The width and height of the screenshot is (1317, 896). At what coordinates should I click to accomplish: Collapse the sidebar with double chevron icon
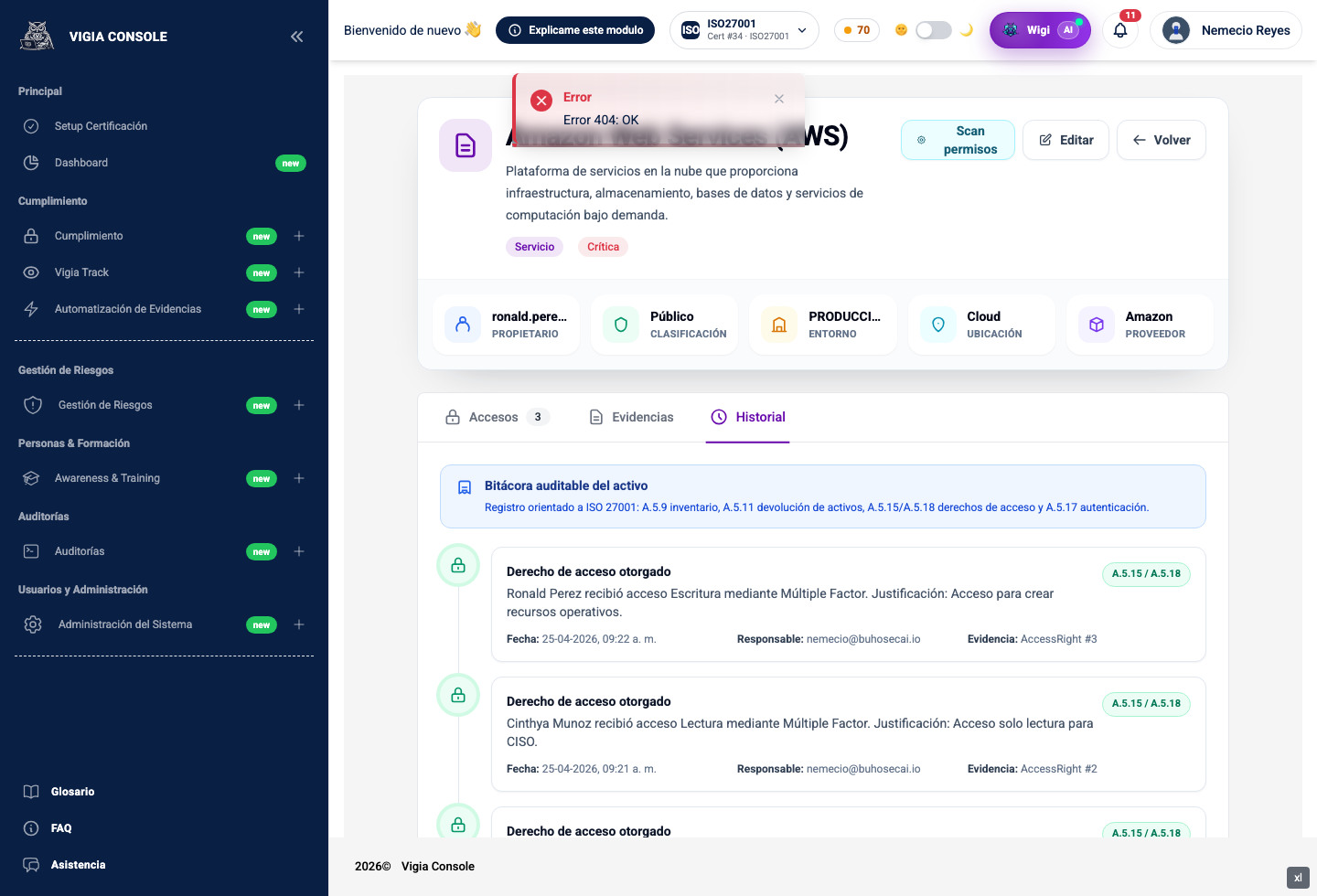[297, 37]
